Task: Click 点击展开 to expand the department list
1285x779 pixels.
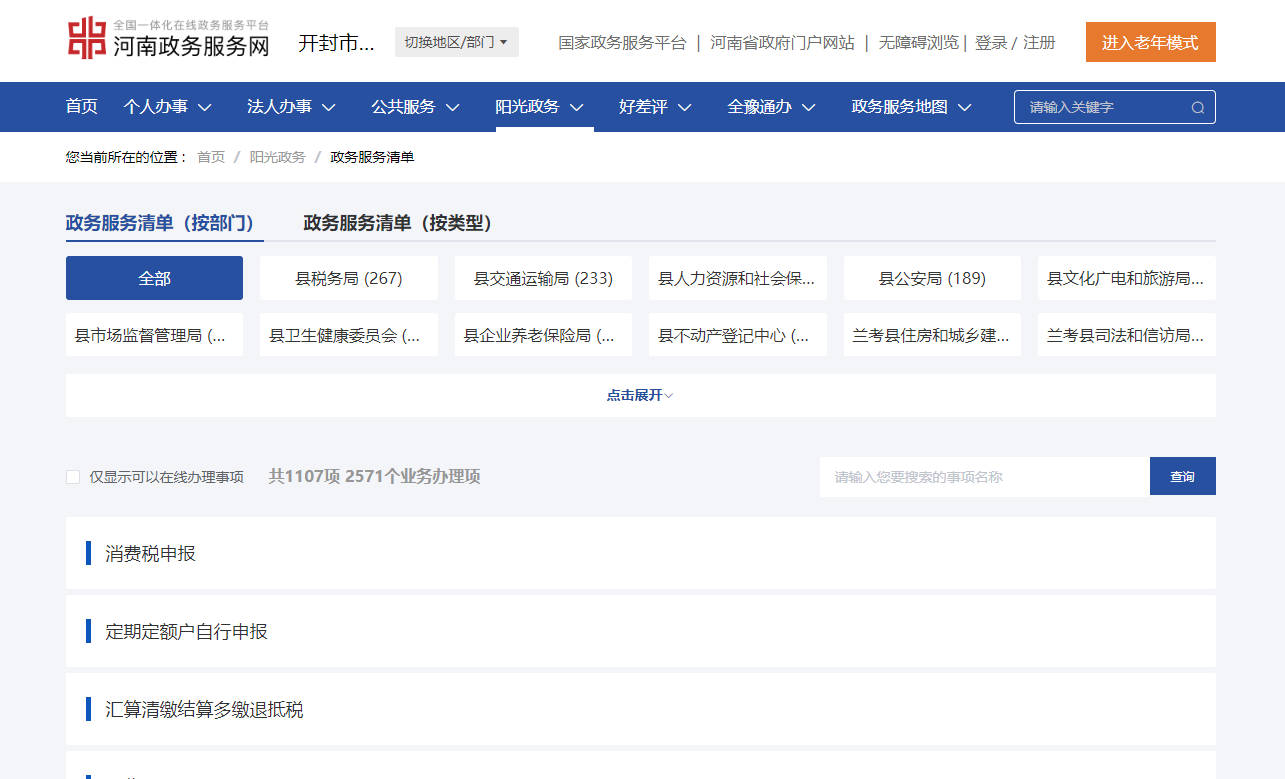Action: 640,395
